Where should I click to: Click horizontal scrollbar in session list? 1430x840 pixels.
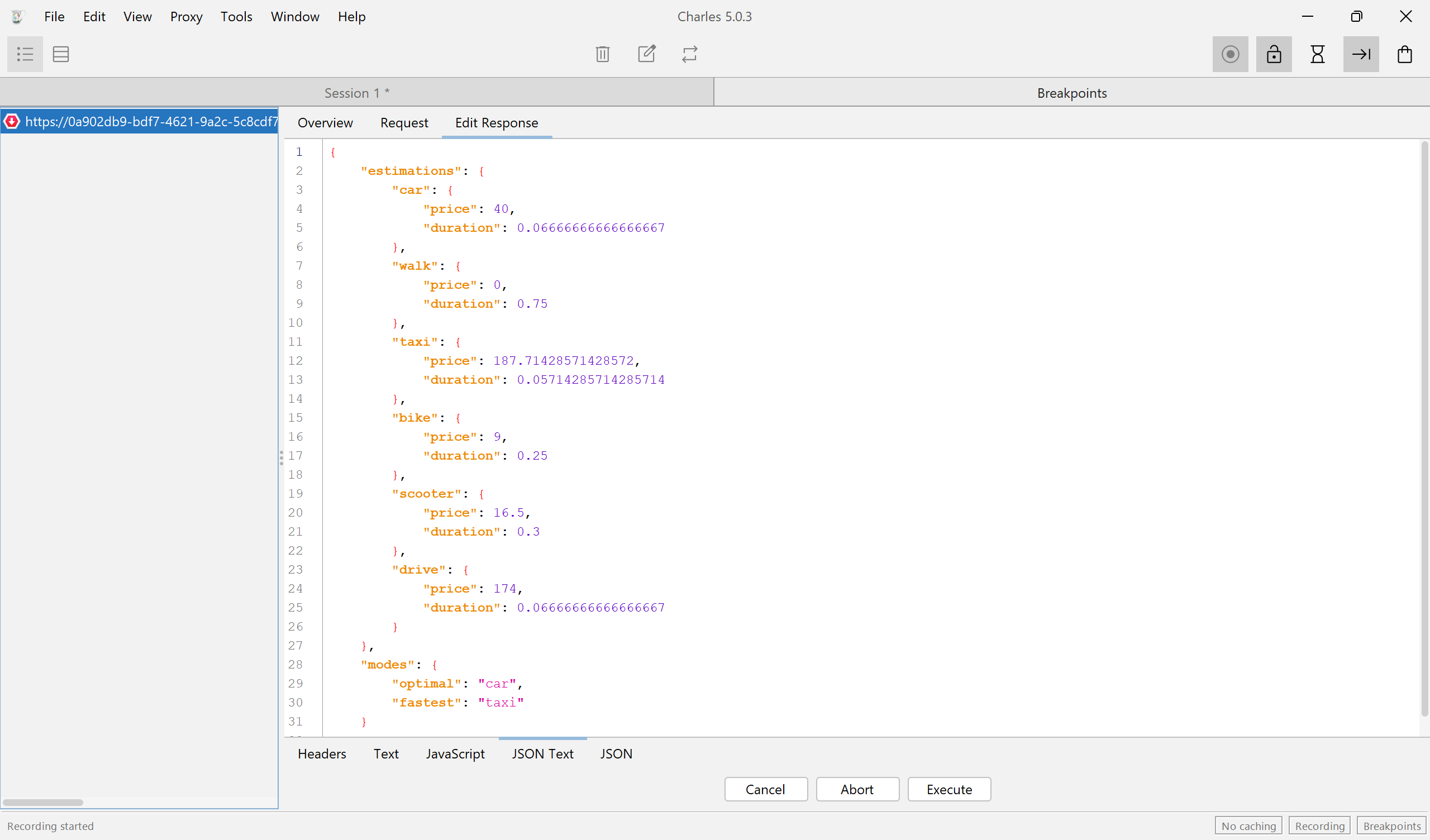(43, 803)
